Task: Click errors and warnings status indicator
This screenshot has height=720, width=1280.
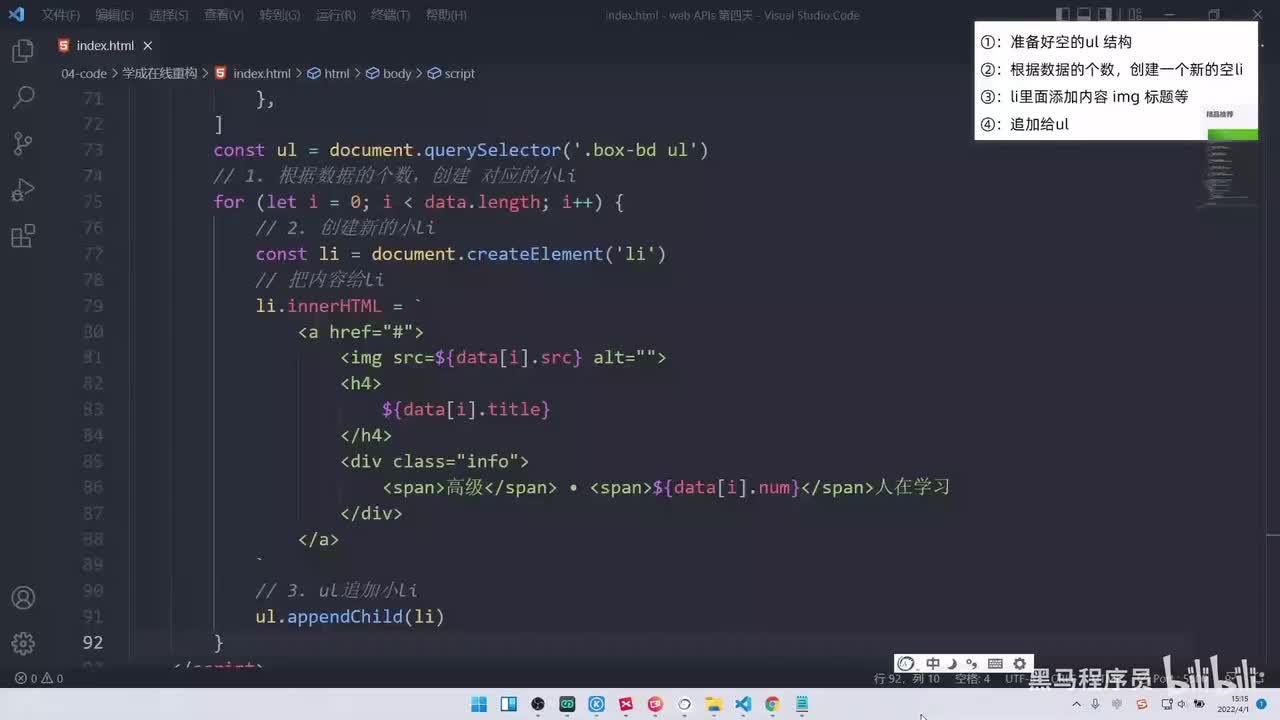Action: 39,678
